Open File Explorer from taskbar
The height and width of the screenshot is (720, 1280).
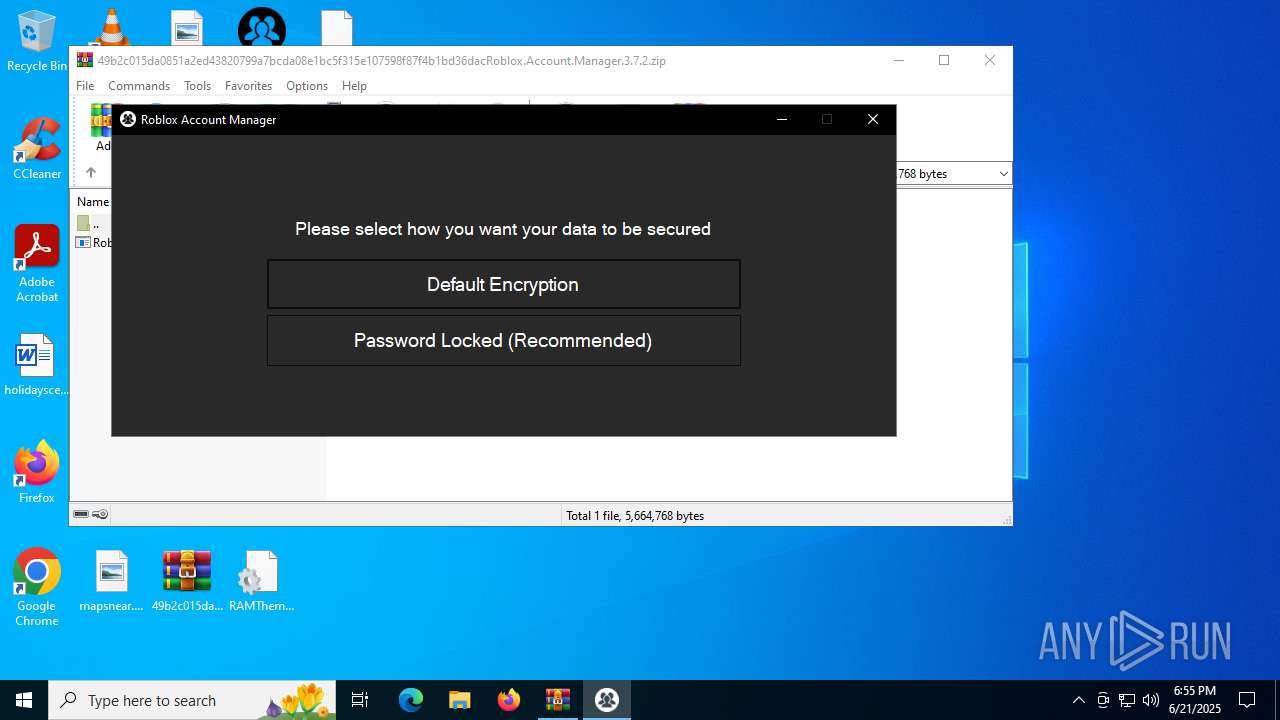tap(460, 700)
